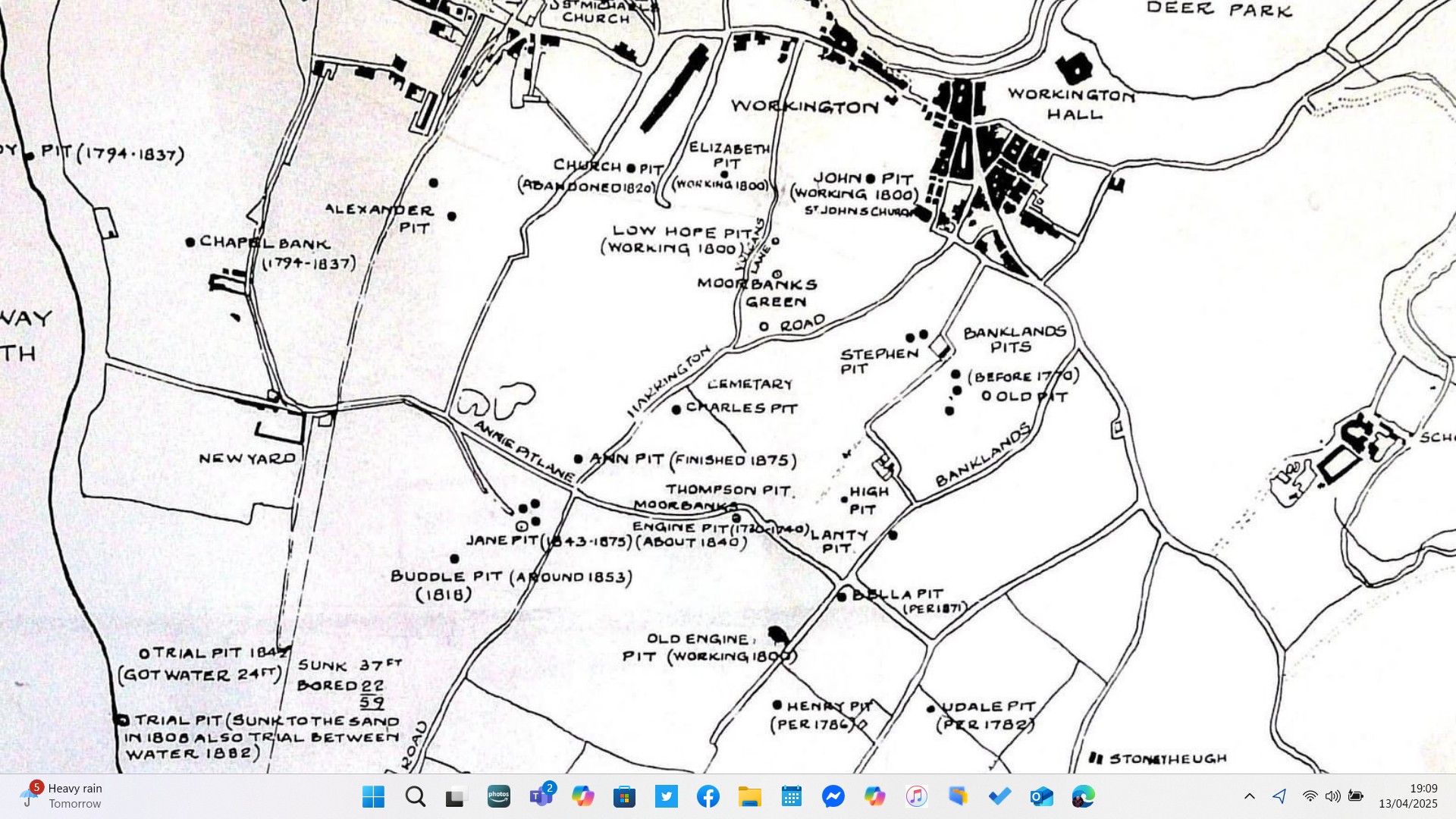This screenshot has width=1456, height=819.
Task: Open Microsoft Edge browser
Action: (1084, 796)
